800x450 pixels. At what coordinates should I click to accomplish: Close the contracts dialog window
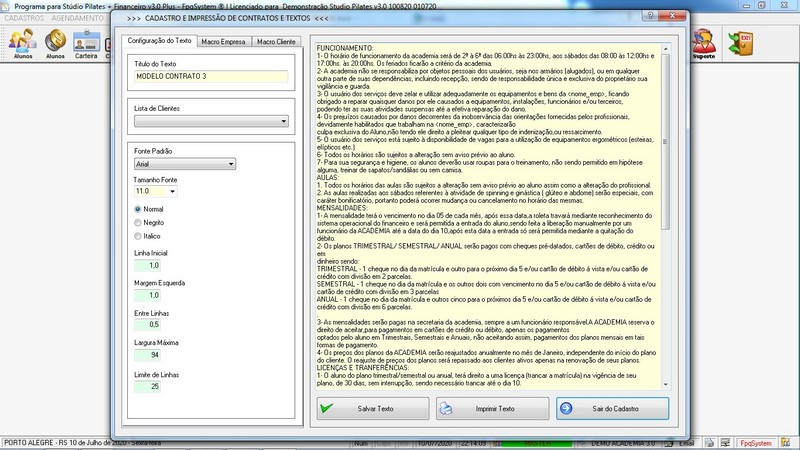(x=672, y=15)
